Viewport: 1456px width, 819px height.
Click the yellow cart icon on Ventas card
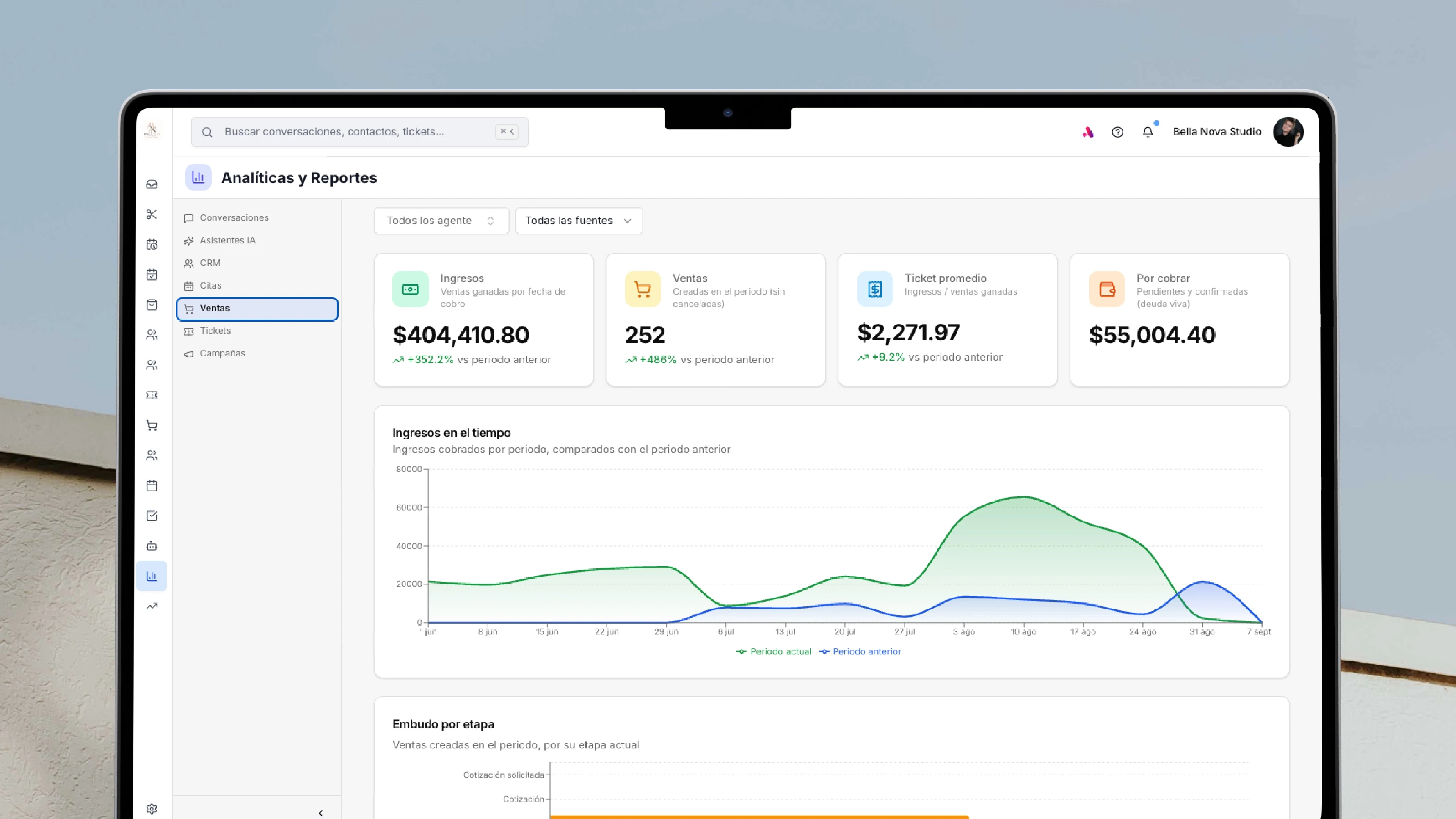643,289
